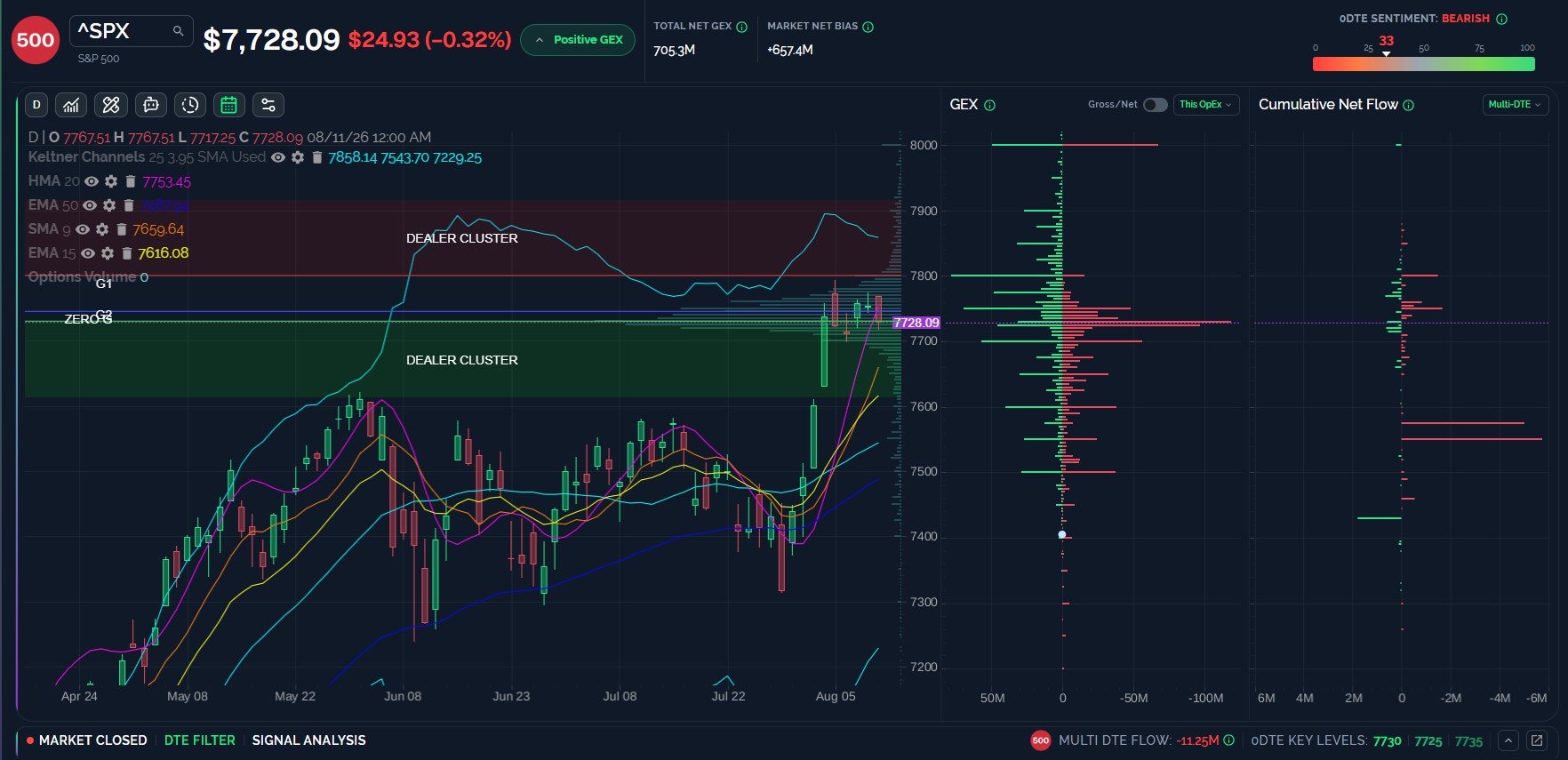Open the green calendar icon
The image size is (1568, 760).
pyautogui.click(x=228, y=105)
